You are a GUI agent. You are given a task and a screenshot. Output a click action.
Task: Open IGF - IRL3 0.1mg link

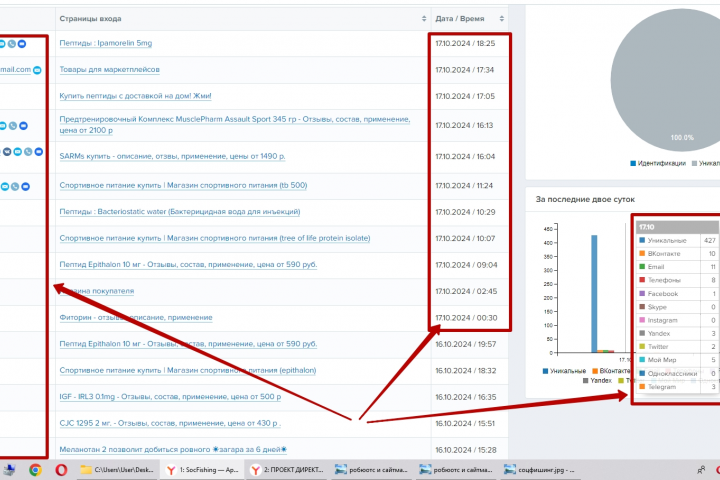pyautogui.click(x=170, y=397)
